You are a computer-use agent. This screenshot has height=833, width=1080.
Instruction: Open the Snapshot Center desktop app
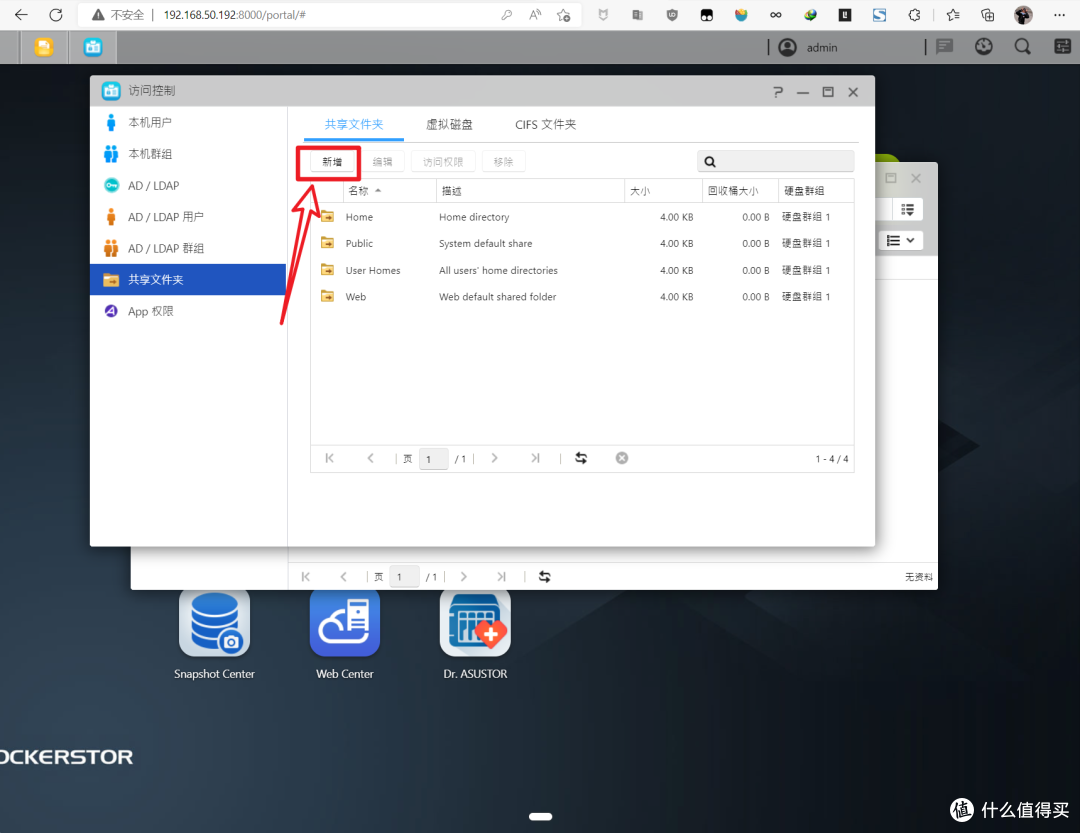coord(214,621)
